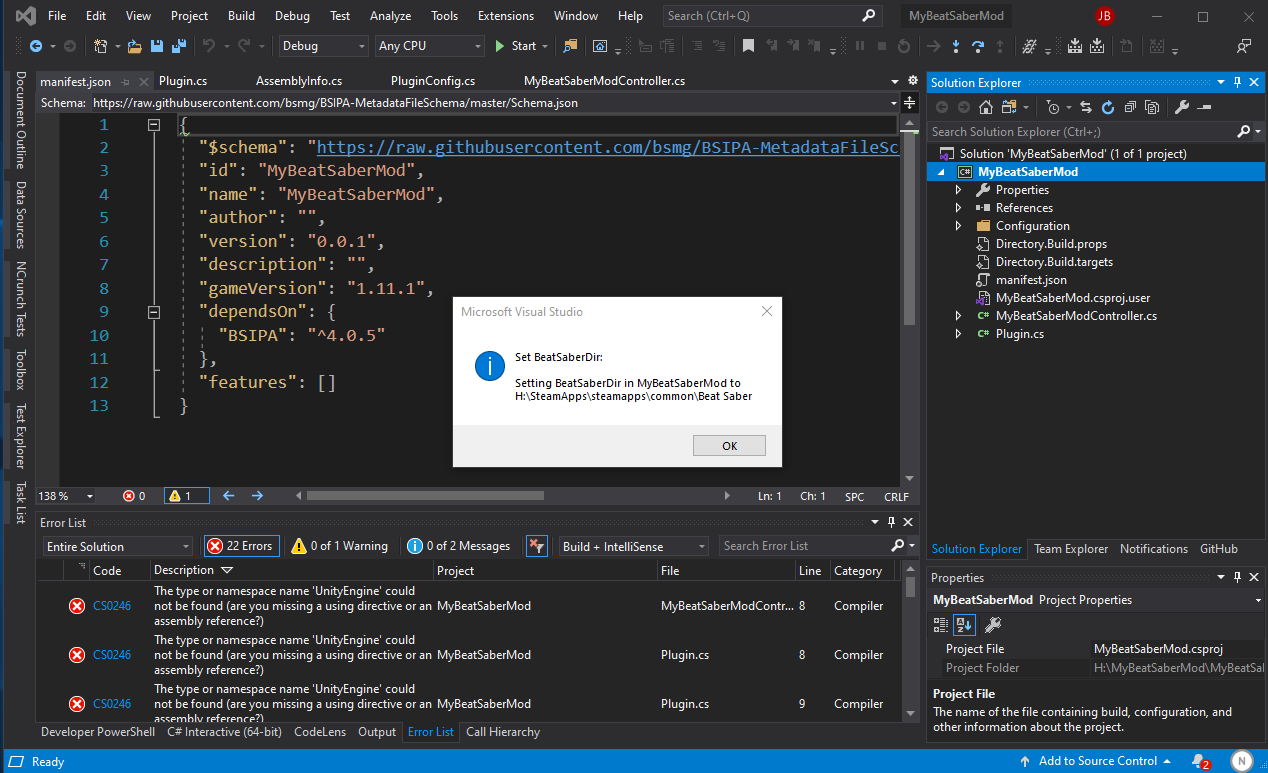Click the editor horizontal scrollbar thumb
Viewport: 1268px width, 773px height.
coord(426,496)
